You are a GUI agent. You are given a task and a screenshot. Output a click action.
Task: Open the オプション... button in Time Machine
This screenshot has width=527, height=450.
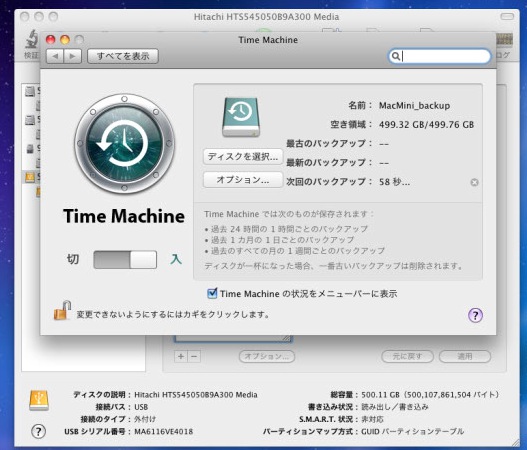pos(243,180)
